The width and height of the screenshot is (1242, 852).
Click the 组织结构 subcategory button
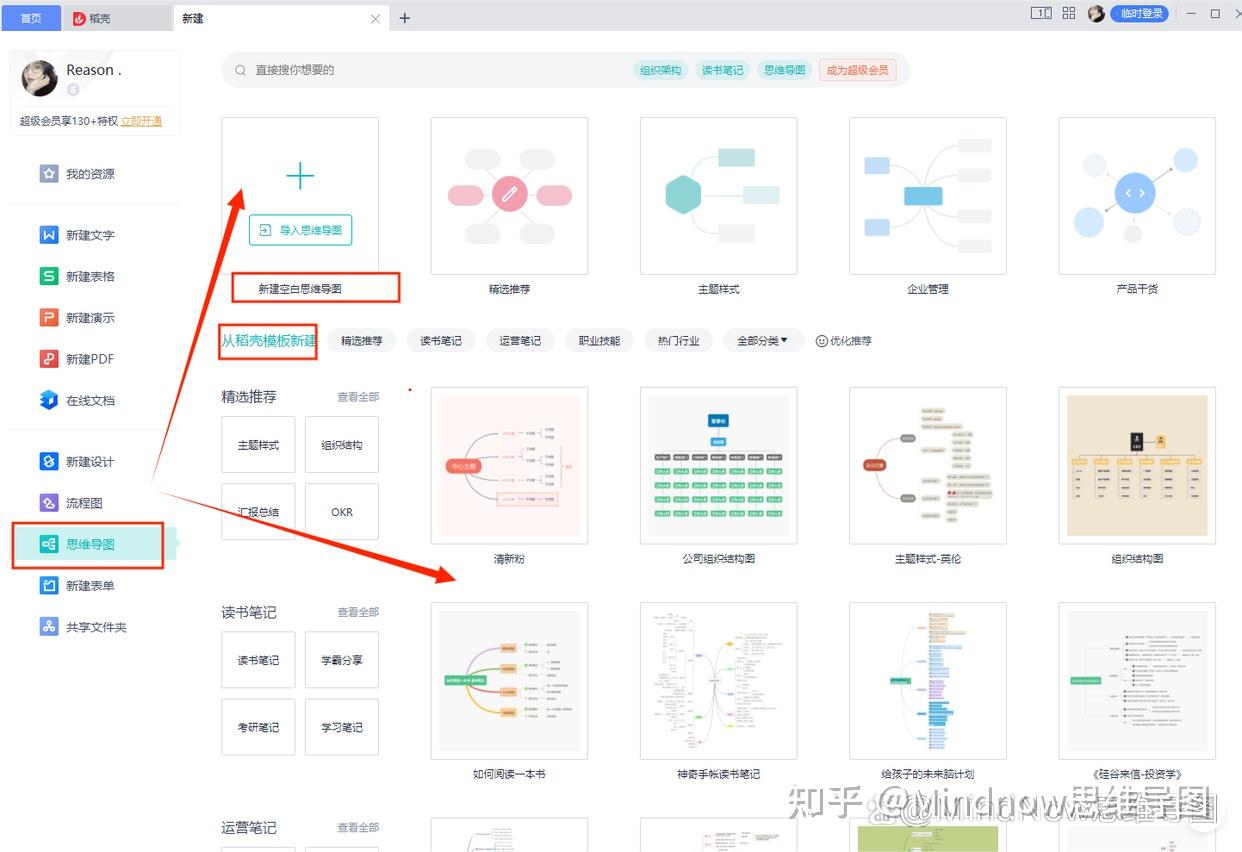tap(342, 445)
